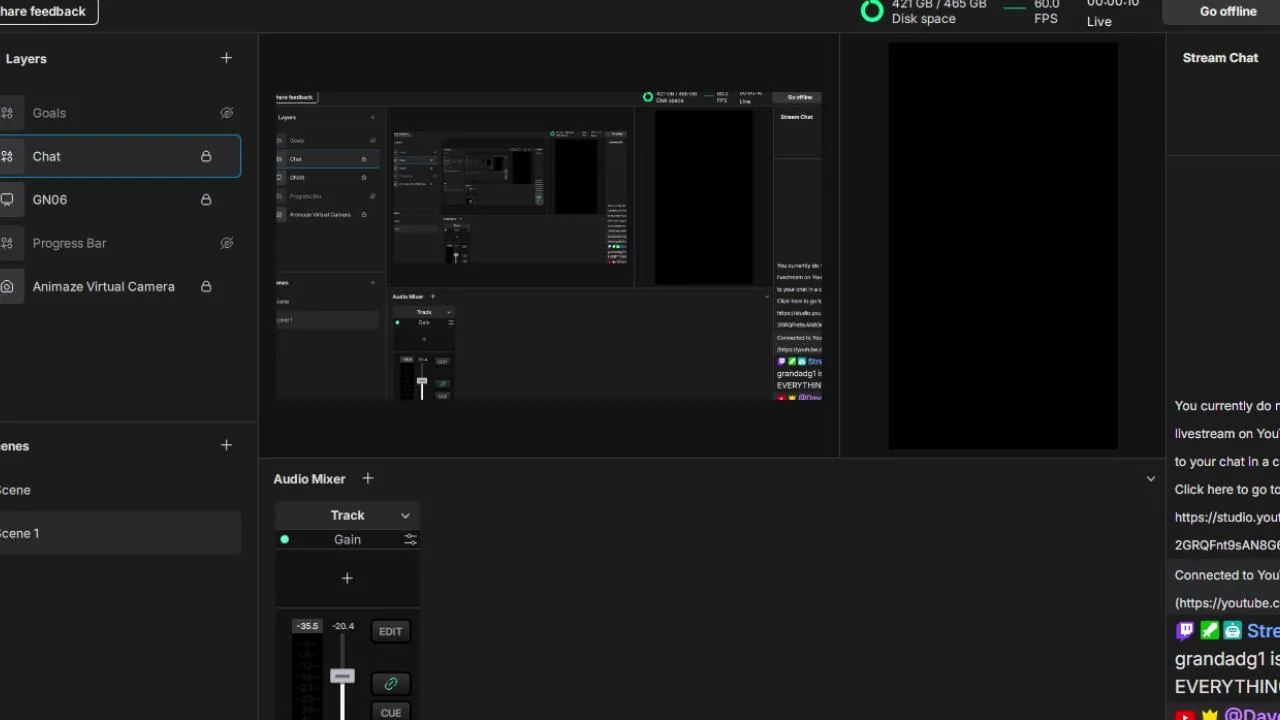
Task: Toggle lock on Animaze Virtual Camera layer
Action: tap(206, 286)
